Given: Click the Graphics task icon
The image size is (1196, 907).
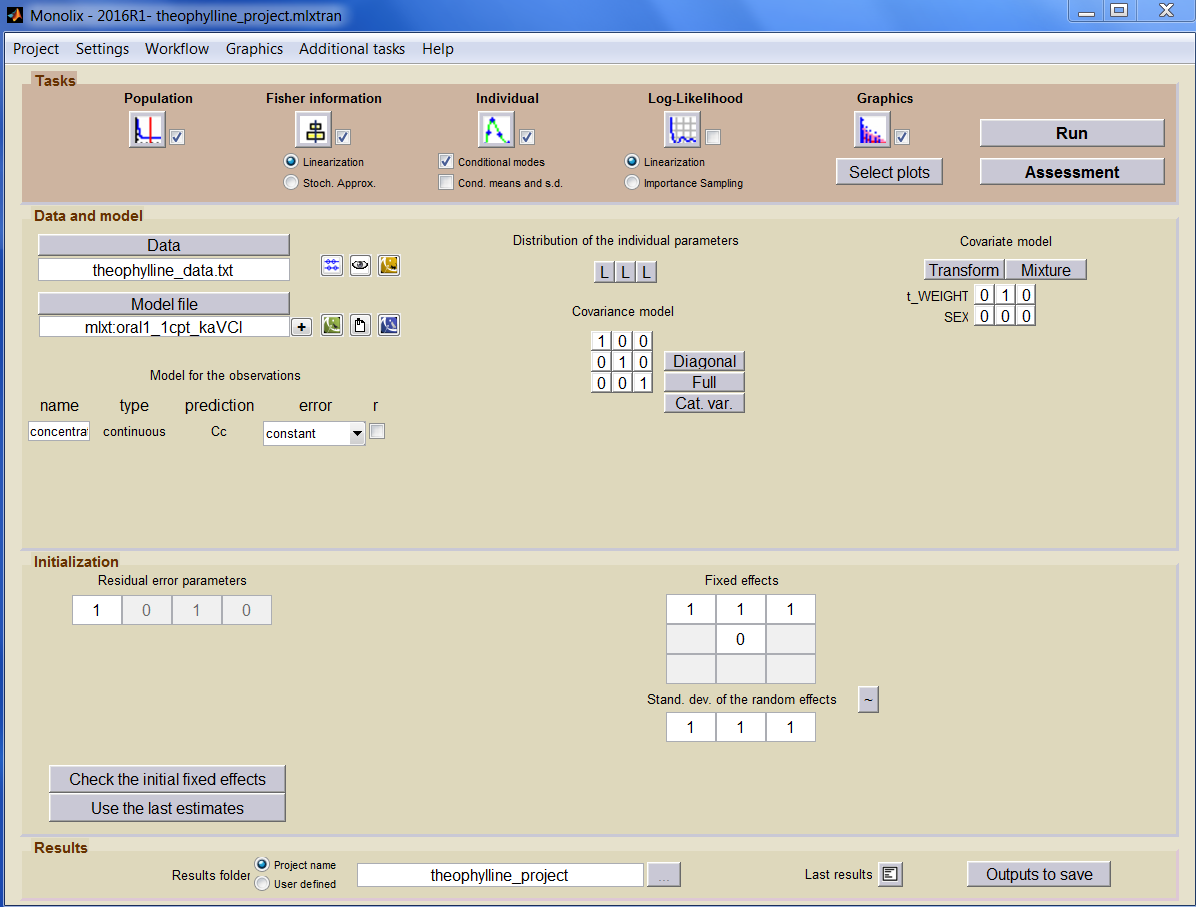Looking at the screenshot, I should point(871,130).
